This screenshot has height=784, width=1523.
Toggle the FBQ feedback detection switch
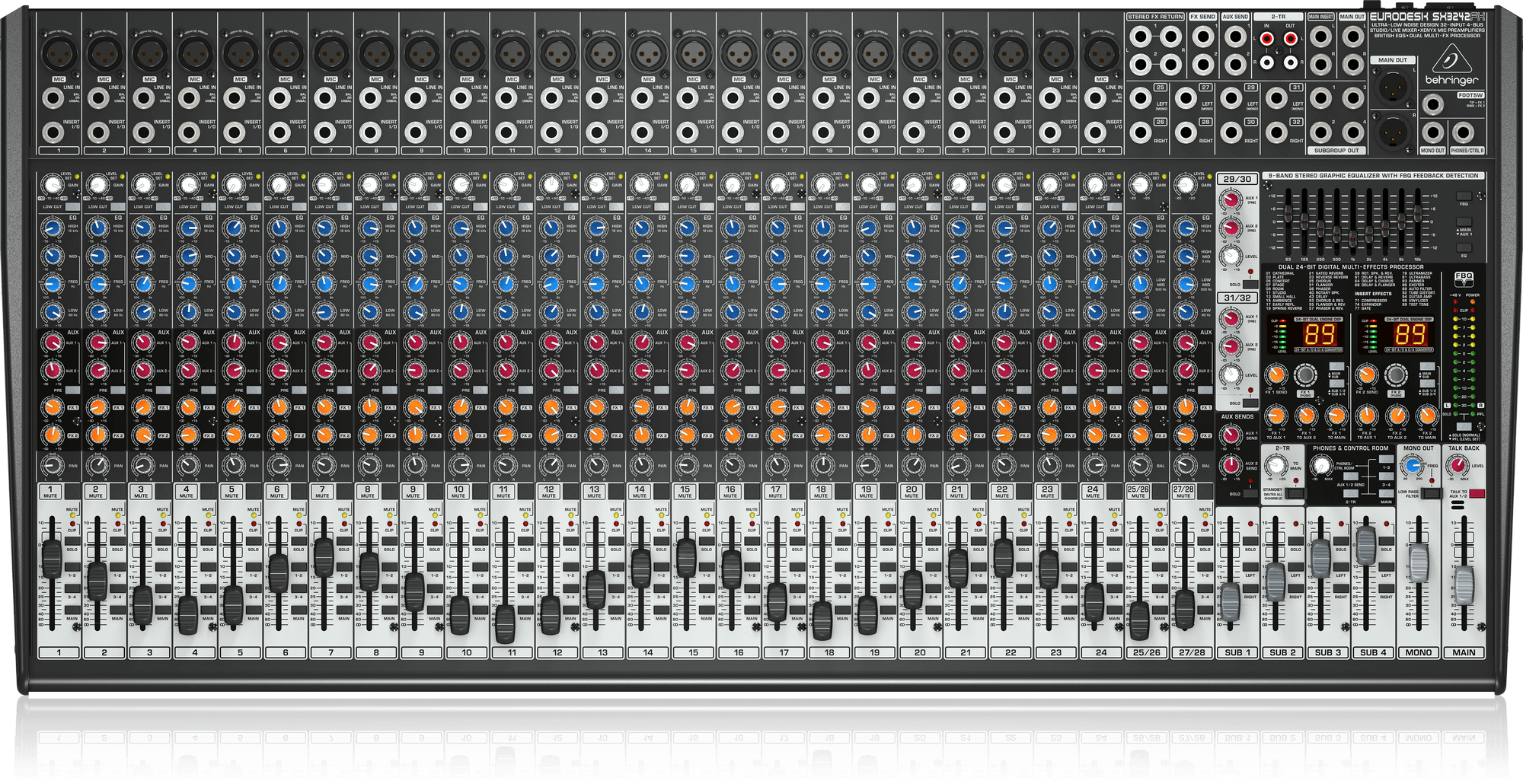[1463, 196]
